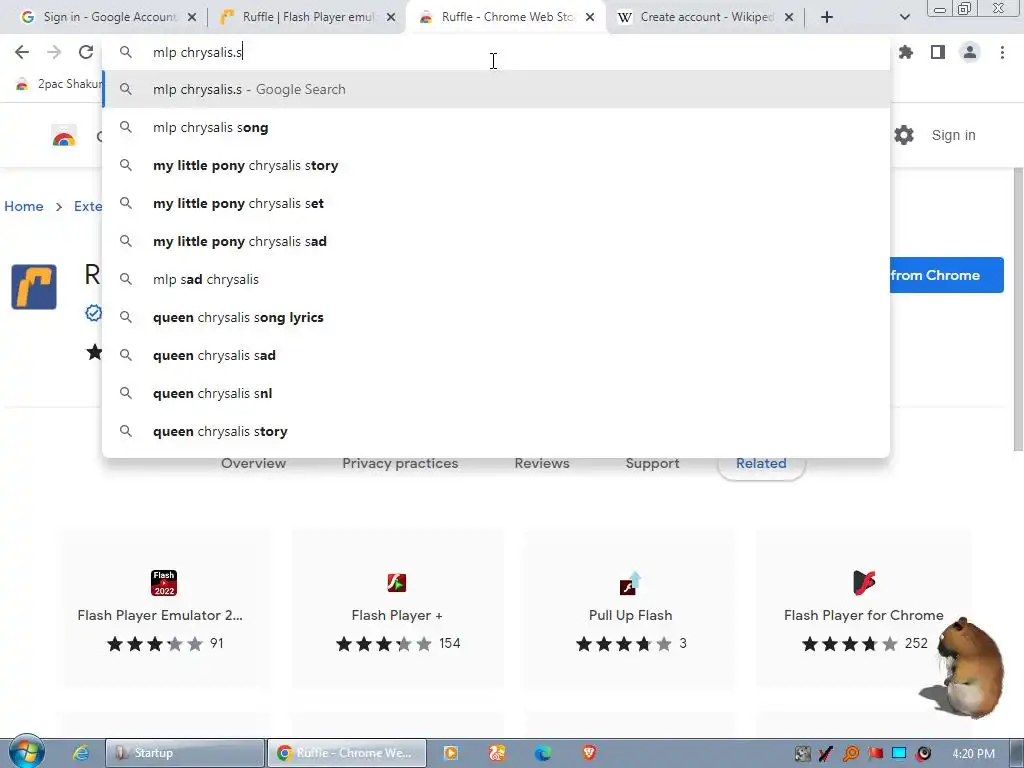Image resolution: width=1024 pixels, height=768 pixels.
Task: Go to Home breadcrumb link
Action: (x=24, y=206)
